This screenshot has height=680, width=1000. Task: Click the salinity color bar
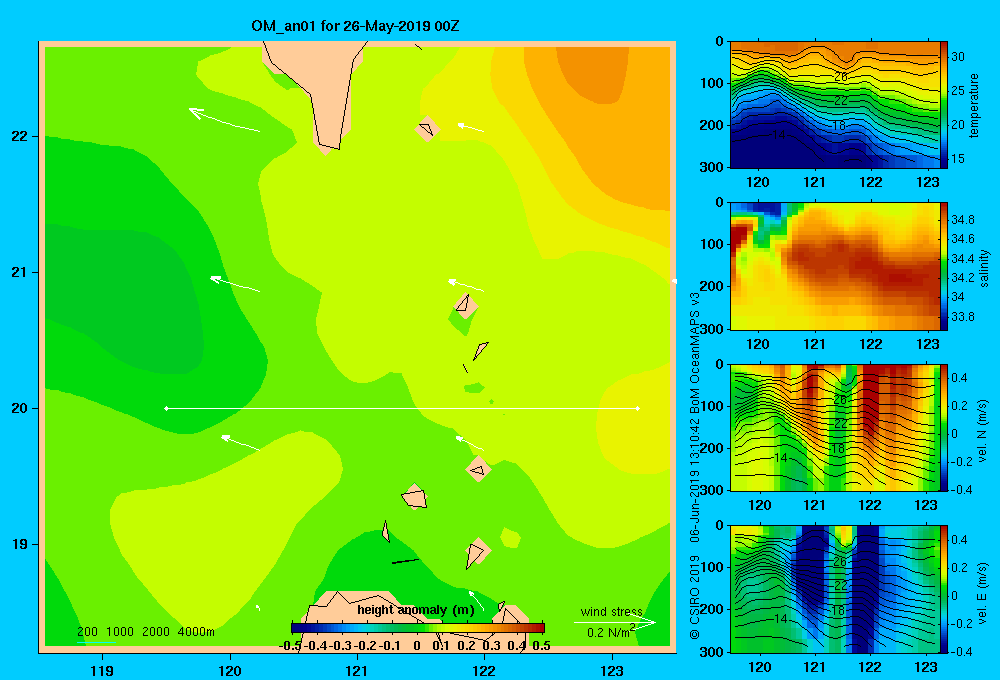coord(944,267)
